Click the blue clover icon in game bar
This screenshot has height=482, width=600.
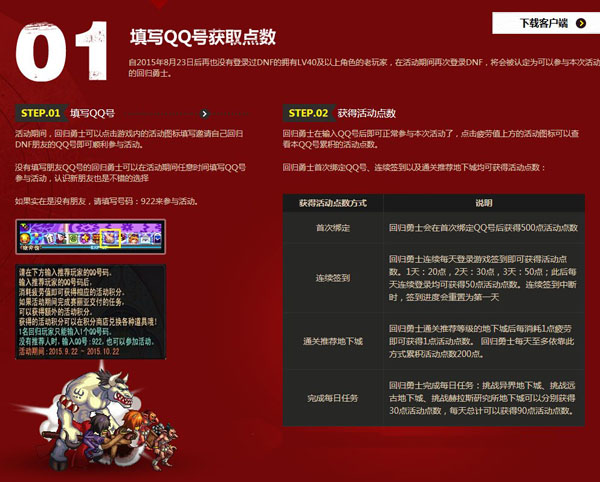pos(36,239)
